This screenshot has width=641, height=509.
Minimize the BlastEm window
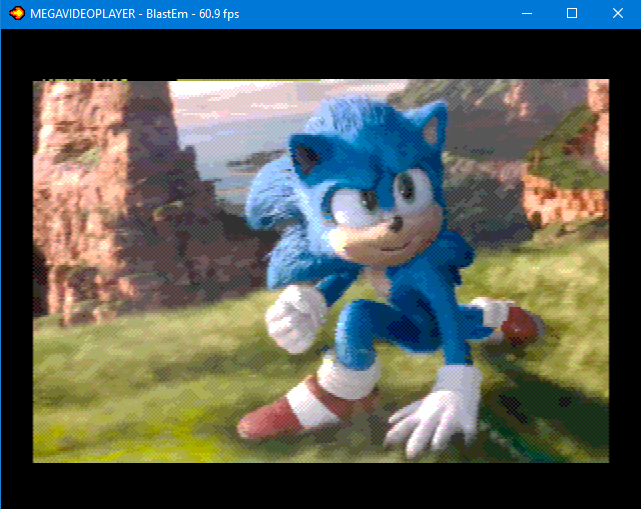tap(527, 13)
